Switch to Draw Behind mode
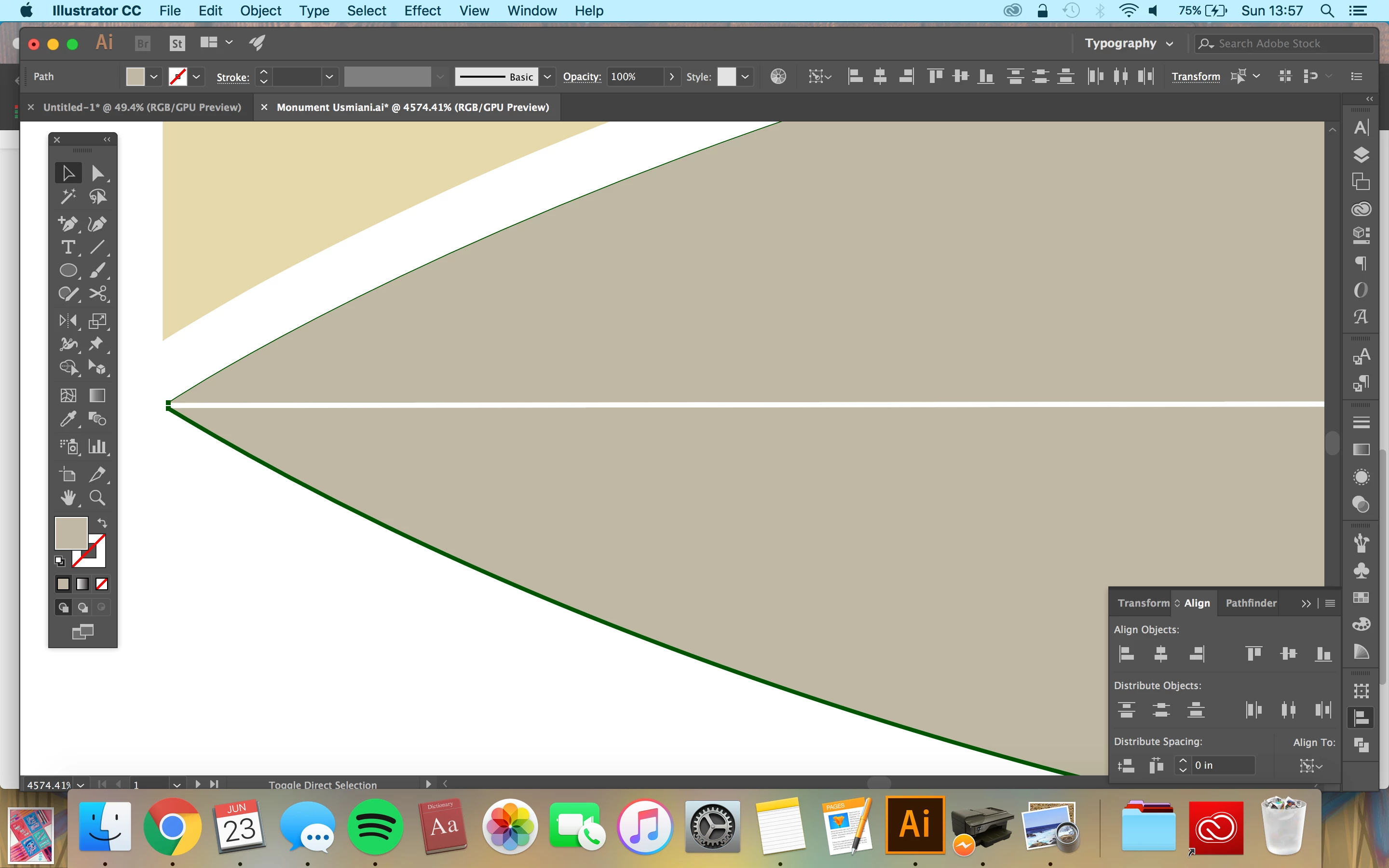Screen dimensions: 1389x868 point(82,608)
